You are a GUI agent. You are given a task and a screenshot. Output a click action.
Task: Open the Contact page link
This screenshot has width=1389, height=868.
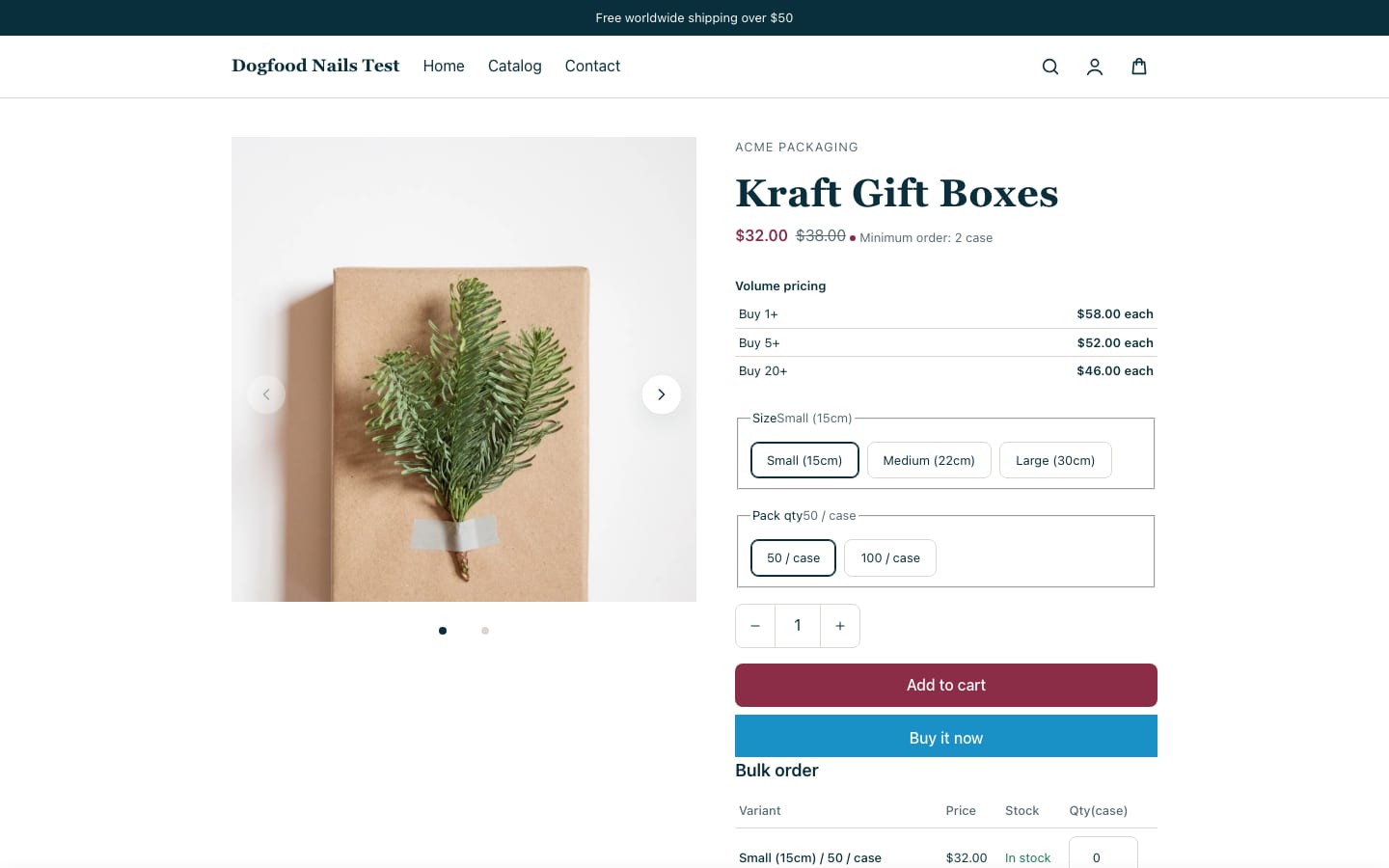pos(592,66)
